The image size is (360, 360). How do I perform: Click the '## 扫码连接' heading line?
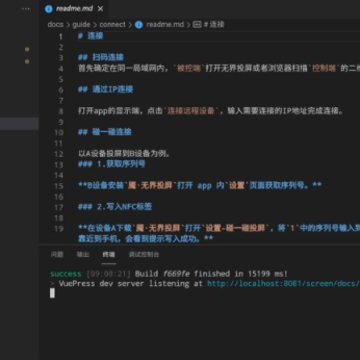click(x=101, y=57)
